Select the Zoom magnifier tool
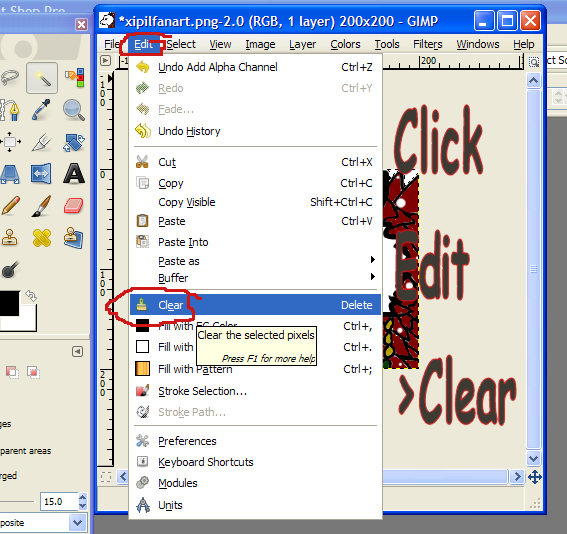 74,110
